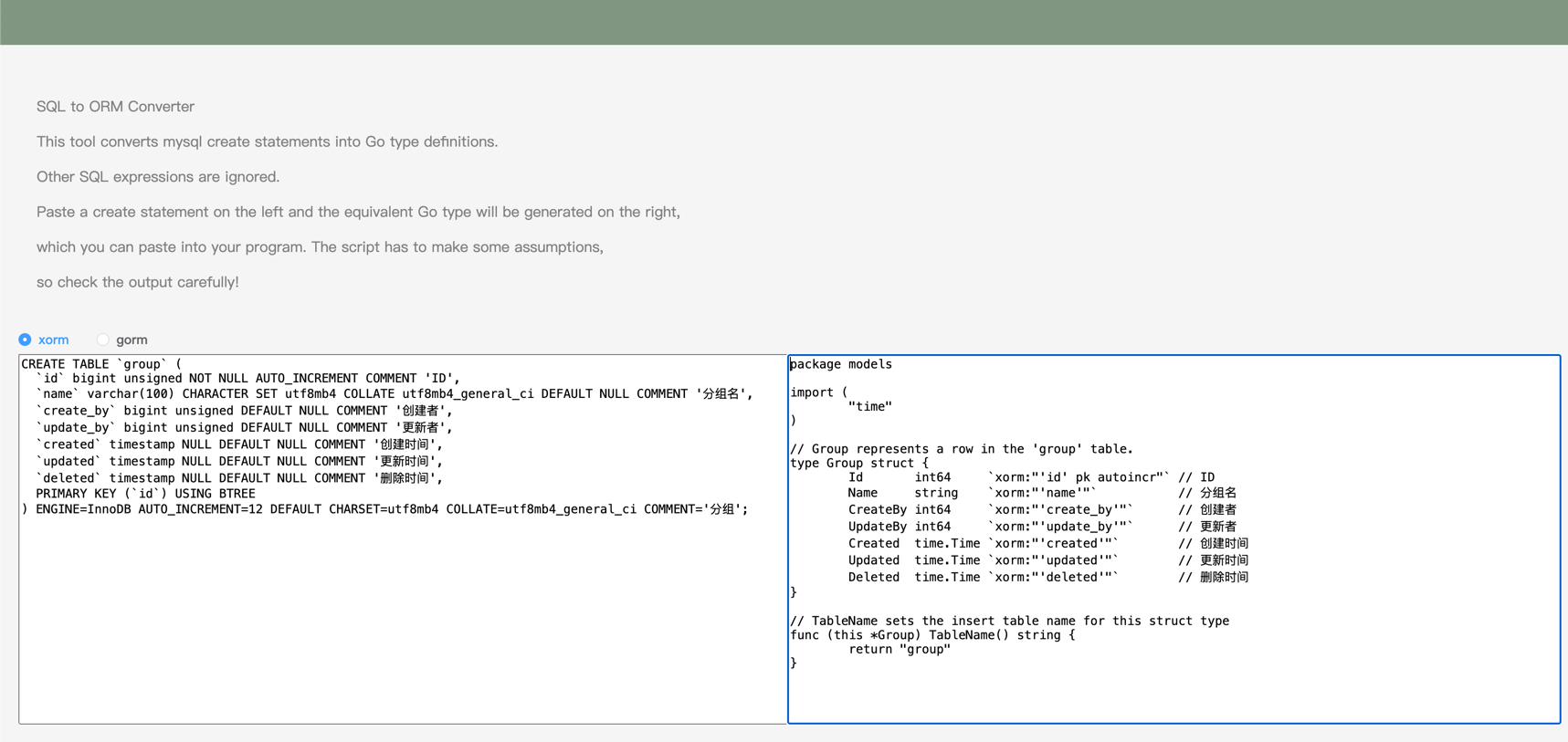Click the Go output area at 'package models'
The width and height of the screenshot is (1568, 742).
(841, 364)
